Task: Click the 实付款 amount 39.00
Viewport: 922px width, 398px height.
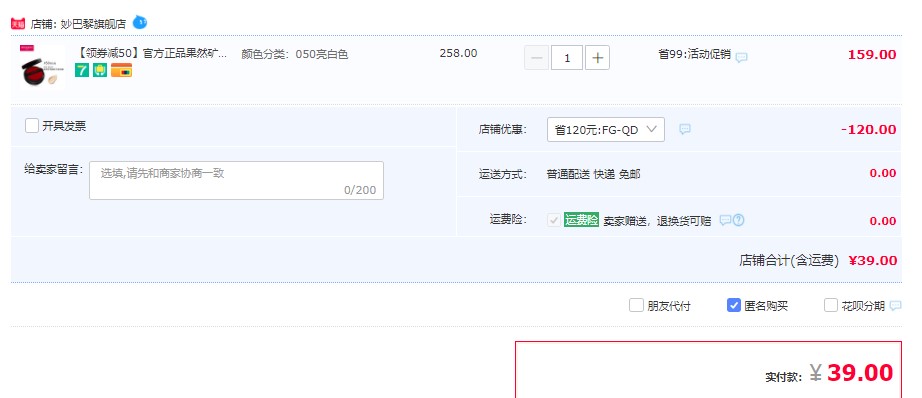Action: (x=860, y=373)
